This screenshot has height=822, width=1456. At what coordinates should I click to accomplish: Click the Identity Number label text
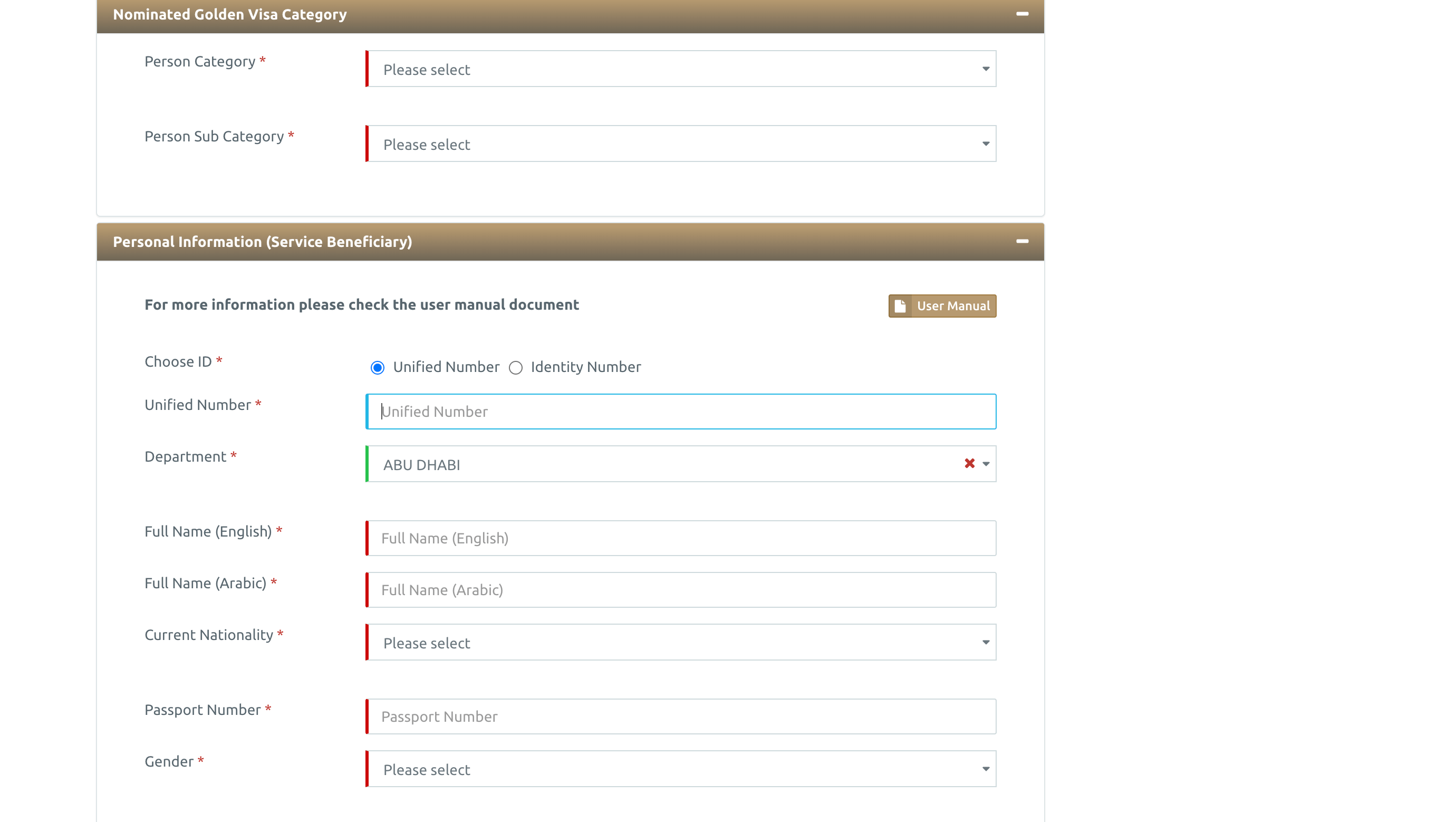point(585,367)
